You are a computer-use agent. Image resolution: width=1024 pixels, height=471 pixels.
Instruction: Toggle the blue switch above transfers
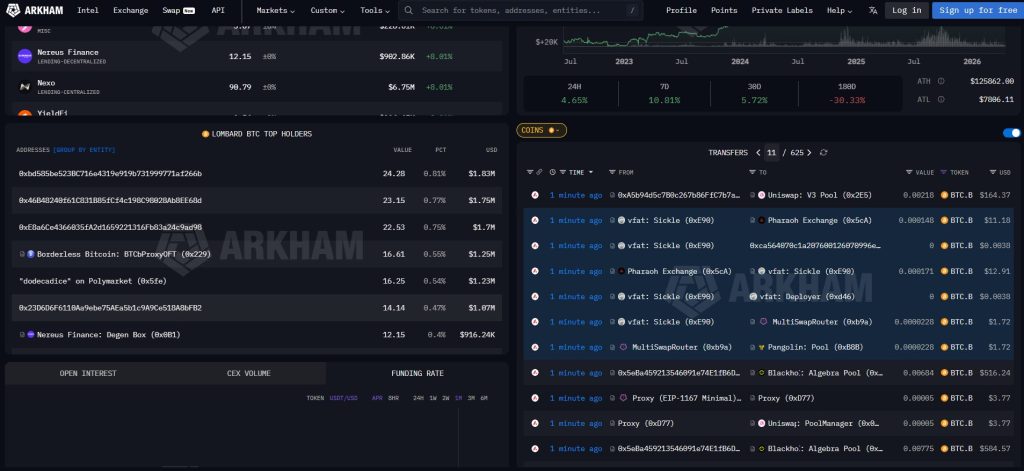click(x=1011, y=132)
